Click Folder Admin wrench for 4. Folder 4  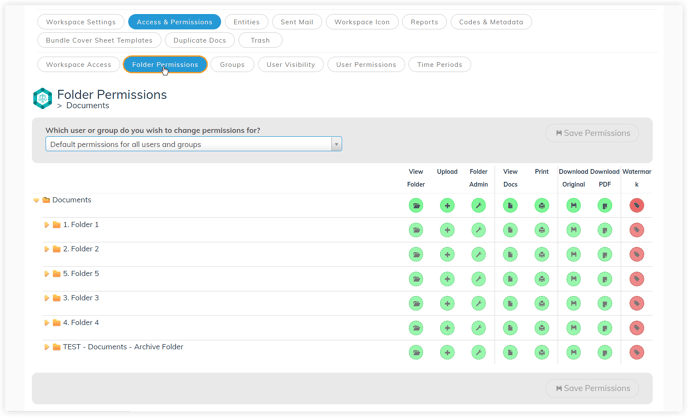[479, 328]
